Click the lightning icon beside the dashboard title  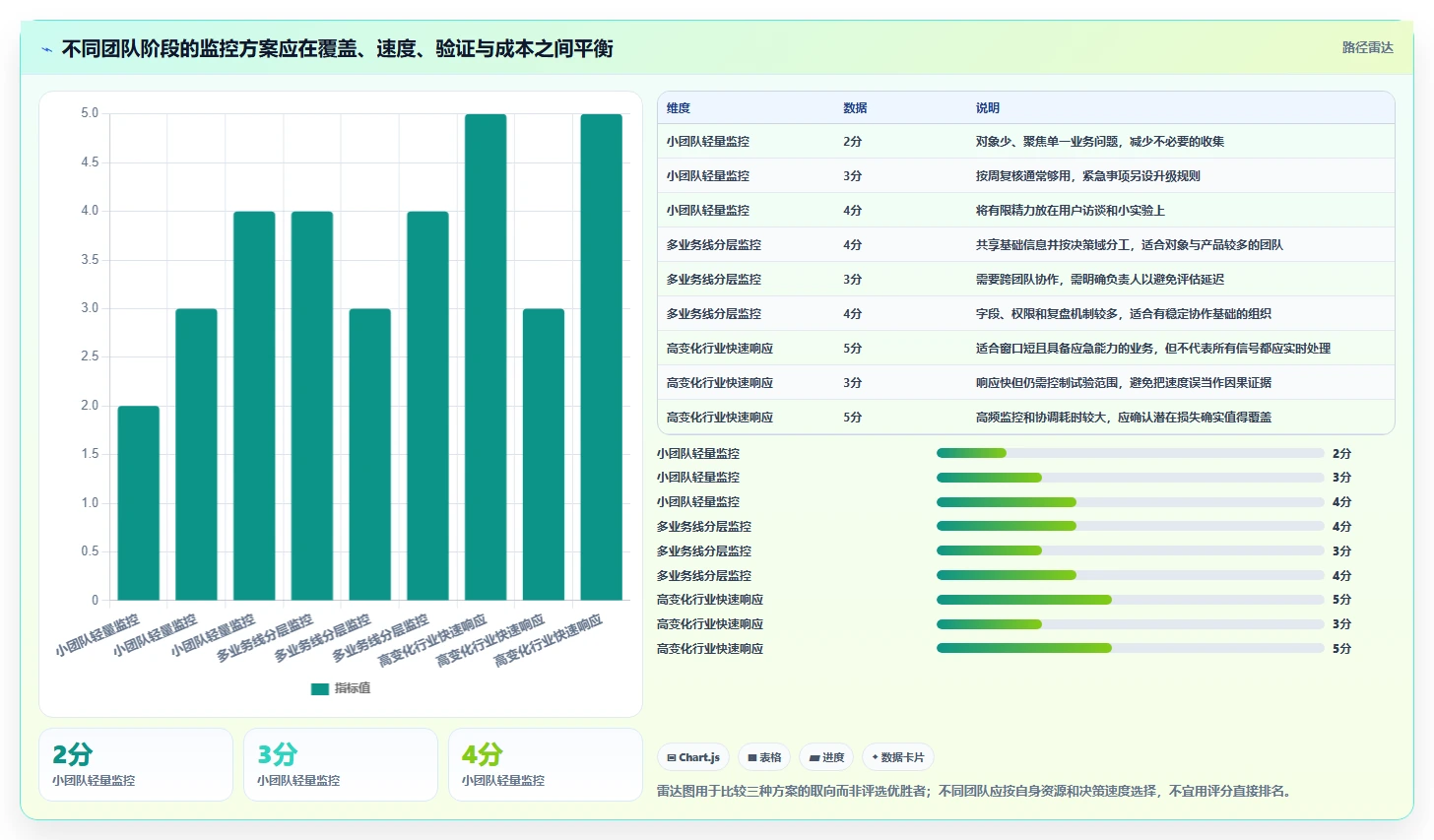(46, 49)
